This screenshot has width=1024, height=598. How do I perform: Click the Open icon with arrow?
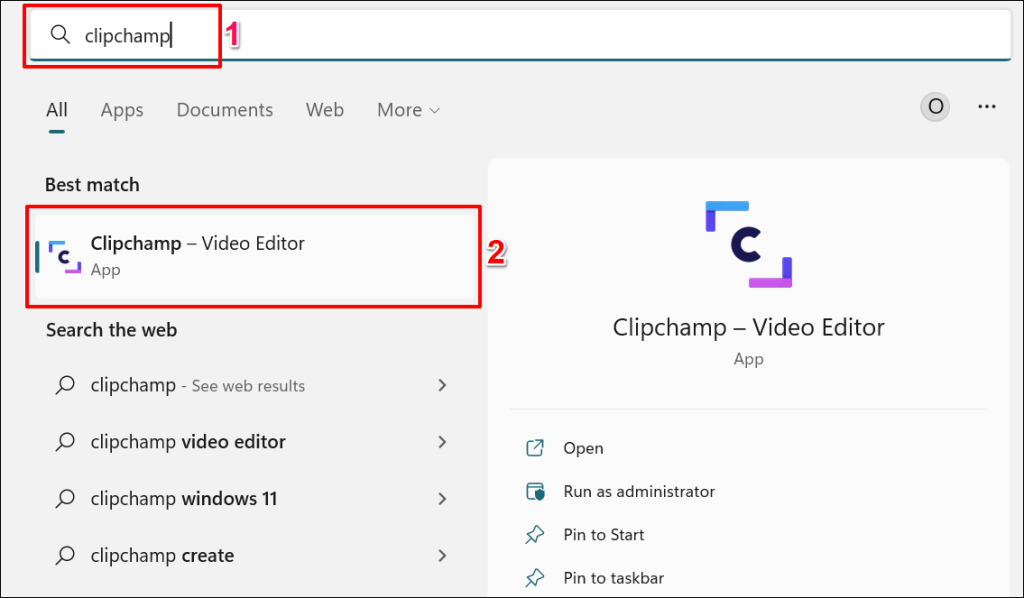[x=535, y=448]
